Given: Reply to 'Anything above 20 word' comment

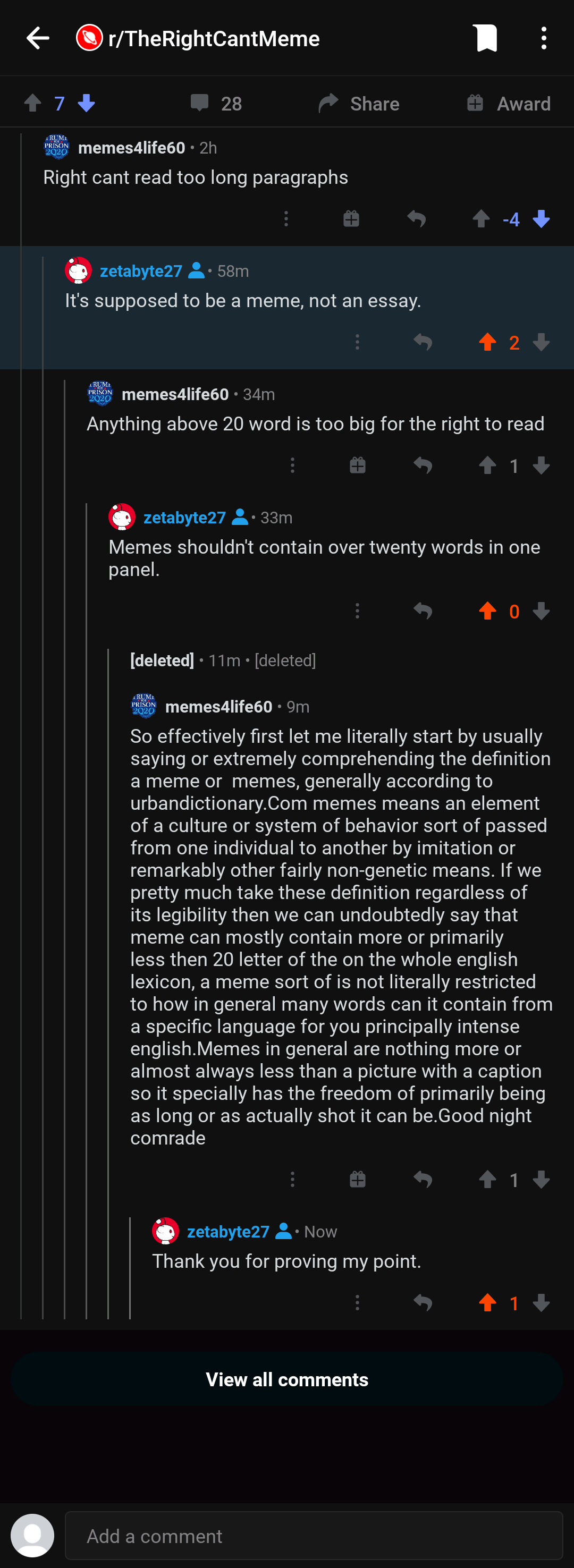Looking at the screenshot, I should [423, 465].
